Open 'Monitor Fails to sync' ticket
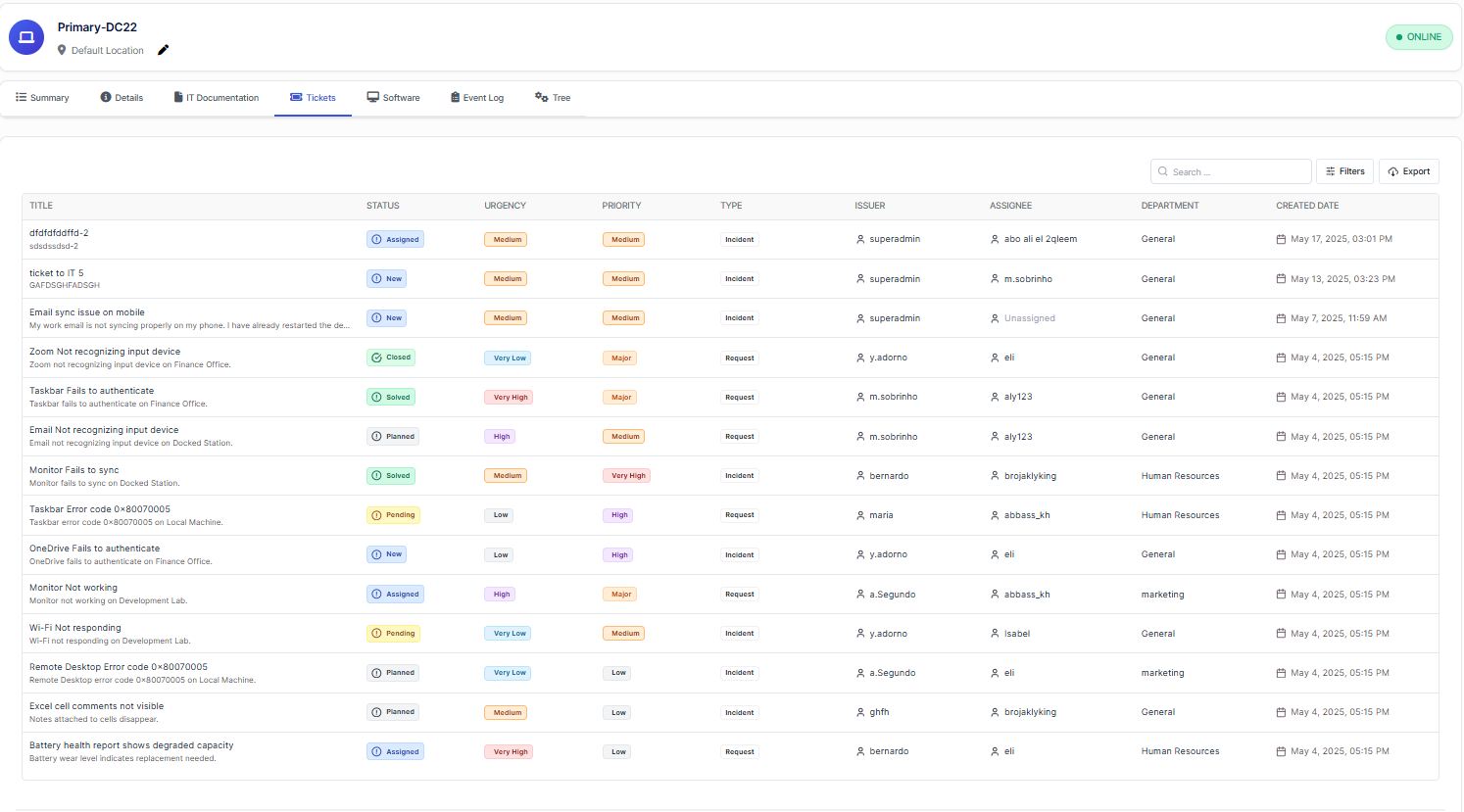1464x812 pixels. click(x=74, y=470)
